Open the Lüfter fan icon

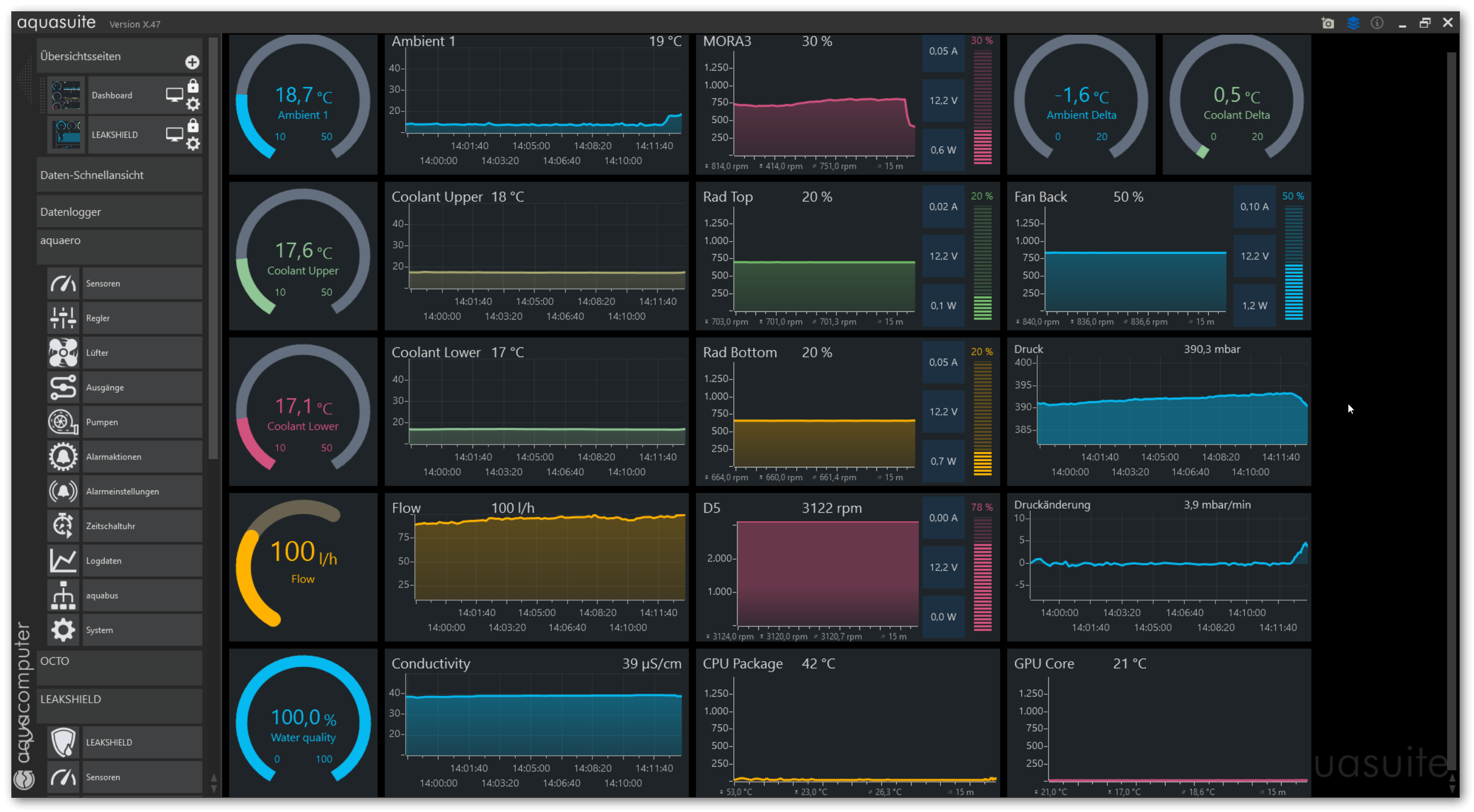(63, 353)
